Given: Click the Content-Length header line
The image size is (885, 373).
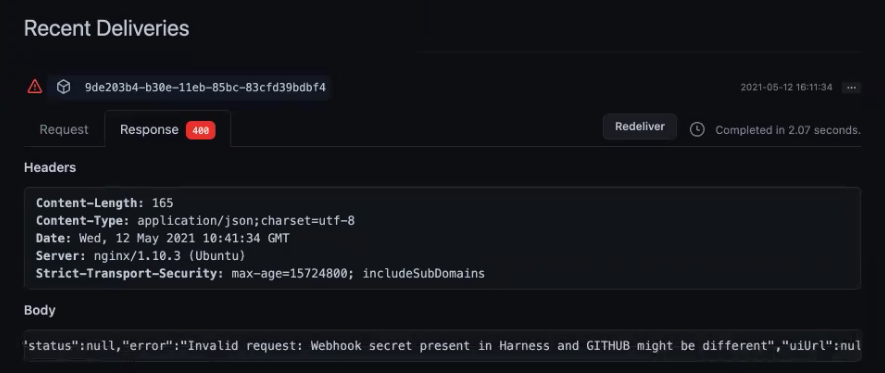Looking at the screenshot, I should pyautogui.click(x=104, y=203).
